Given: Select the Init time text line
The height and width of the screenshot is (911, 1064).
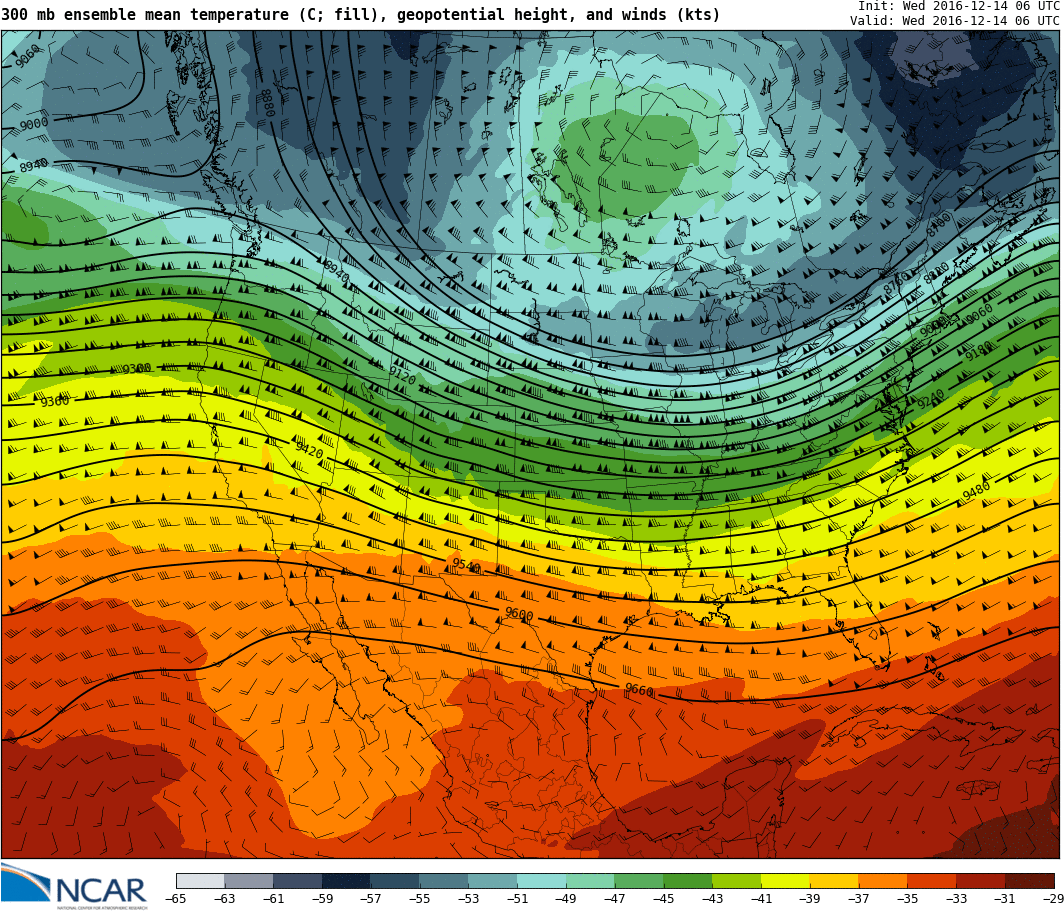Looking at the screenshot, I should tap(958, 5).
